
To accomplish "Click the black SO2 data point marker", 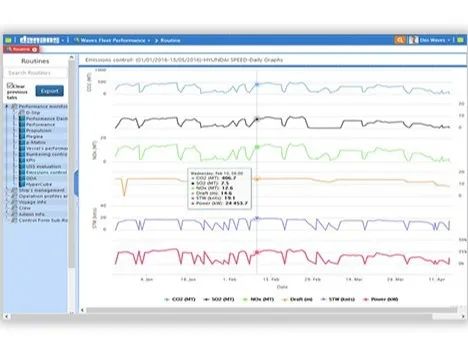I will click(257, 119).
